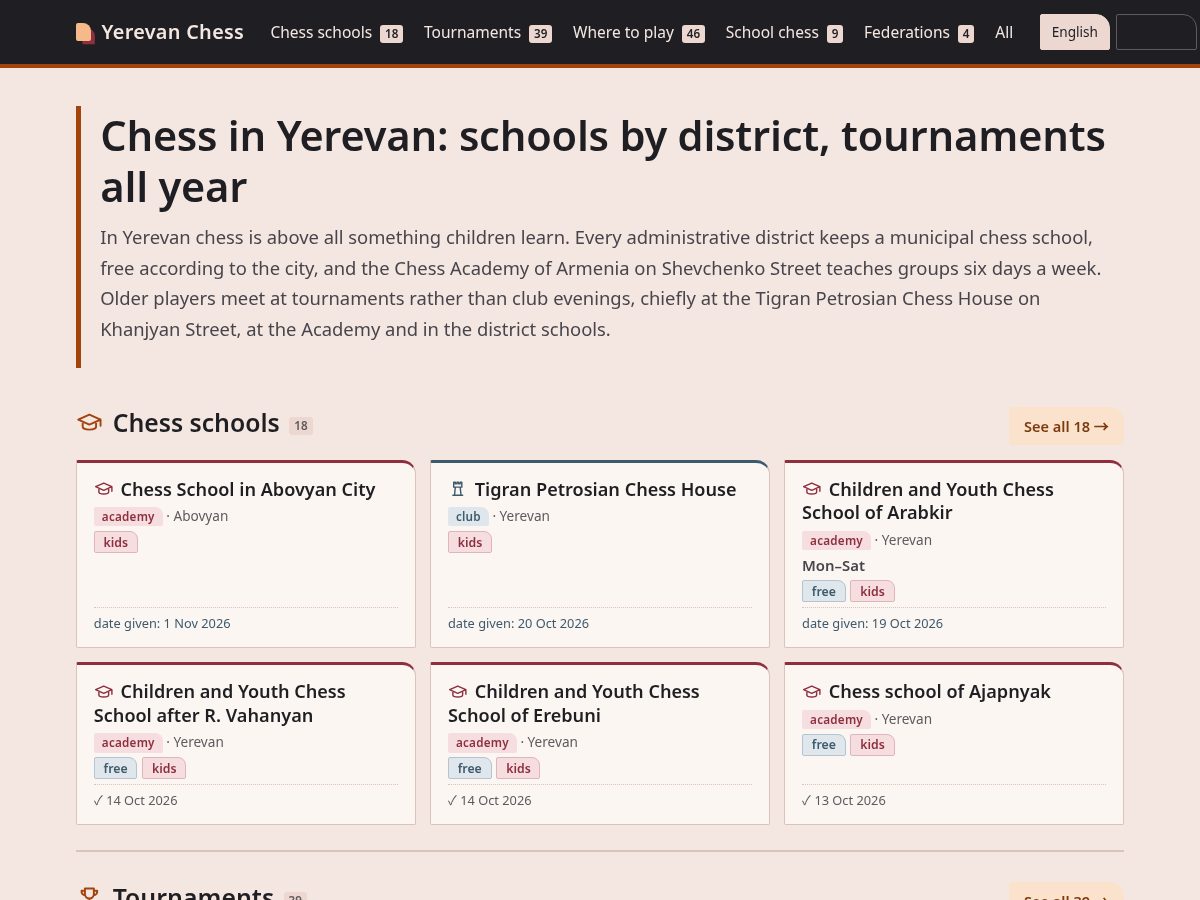The height and width of the screenshot is (900, 1200).
Task: Click '14 Oct 2026' date on Erebuni card
Action: [490, 800]
